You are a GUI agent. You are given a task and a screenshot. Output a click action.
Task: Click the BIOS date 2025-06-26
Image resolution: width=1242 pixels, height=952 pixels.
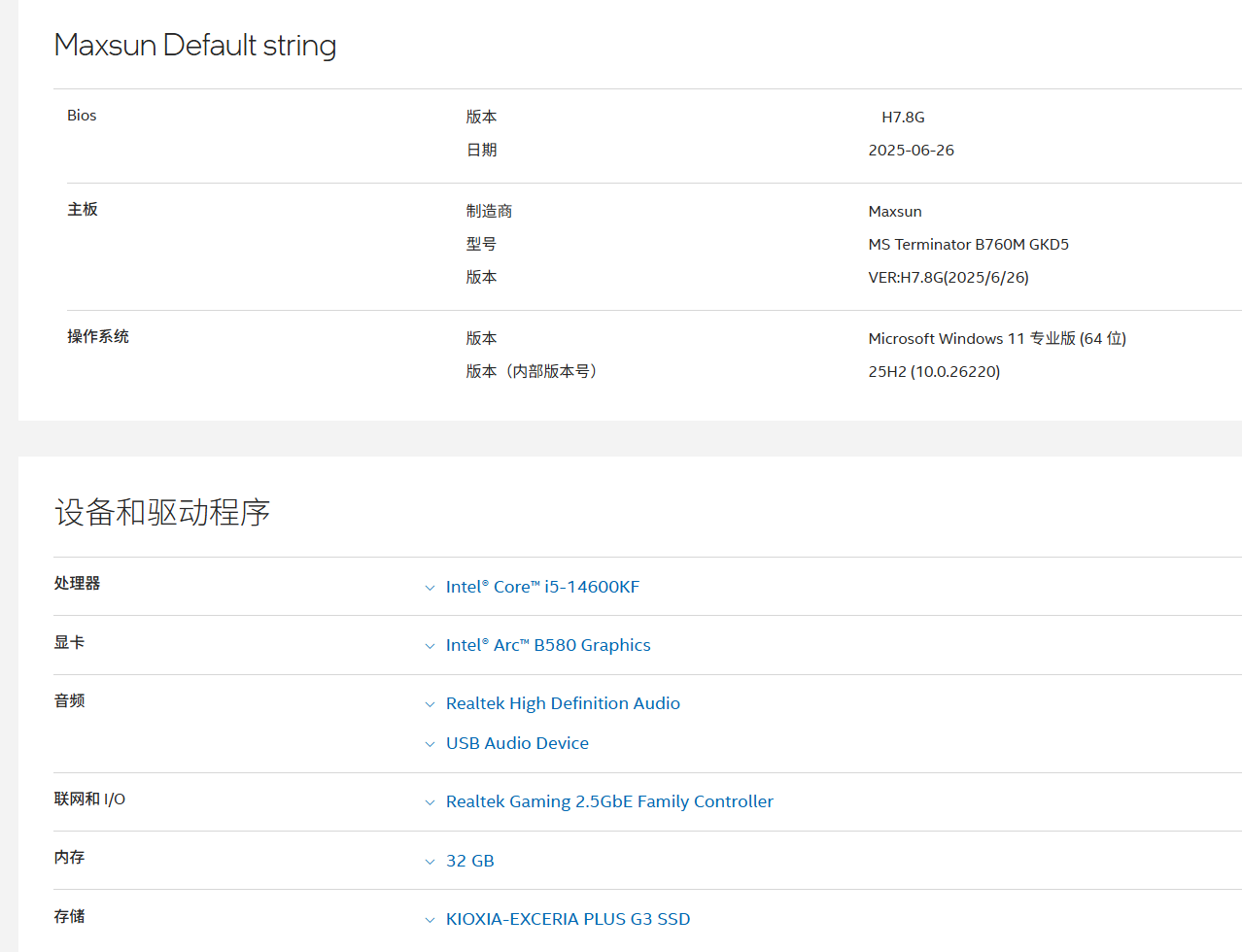point(911,151)
